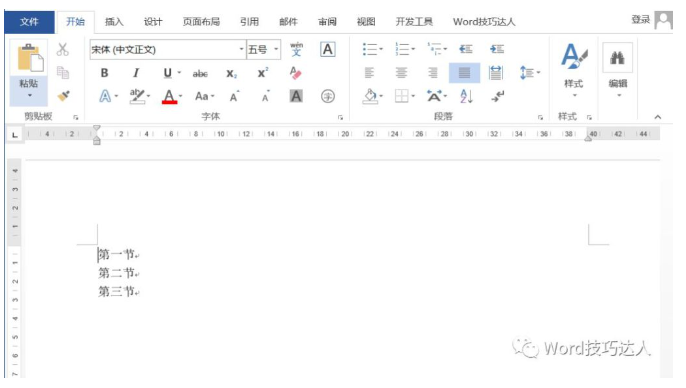Viewport: 686px width, 388px height.
Task: Open the bullets list dropdown
Action: click(x=382, y=49)
